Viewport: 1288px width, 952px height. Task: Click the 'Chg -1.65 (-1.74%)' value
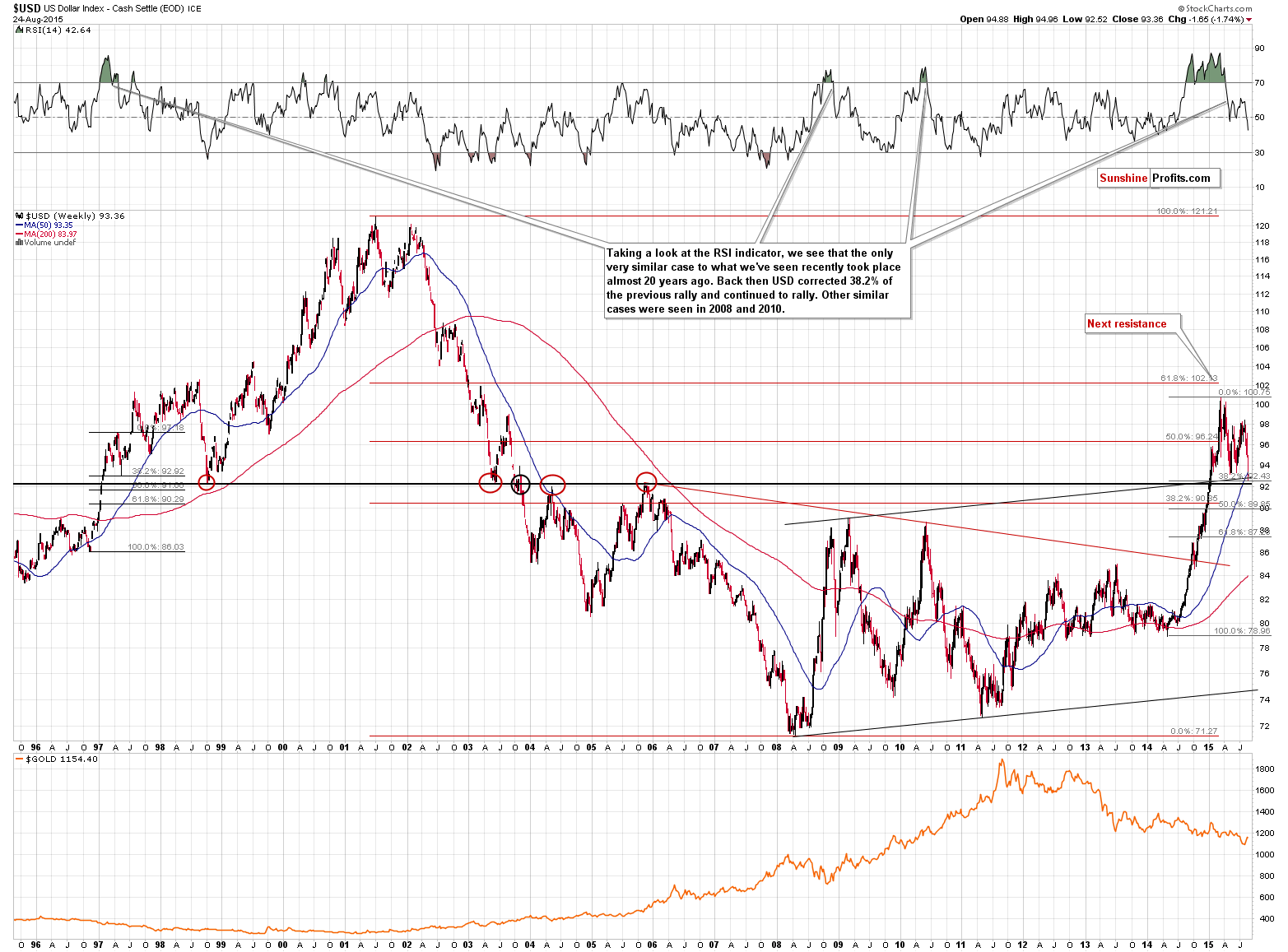coord(1206,19)
